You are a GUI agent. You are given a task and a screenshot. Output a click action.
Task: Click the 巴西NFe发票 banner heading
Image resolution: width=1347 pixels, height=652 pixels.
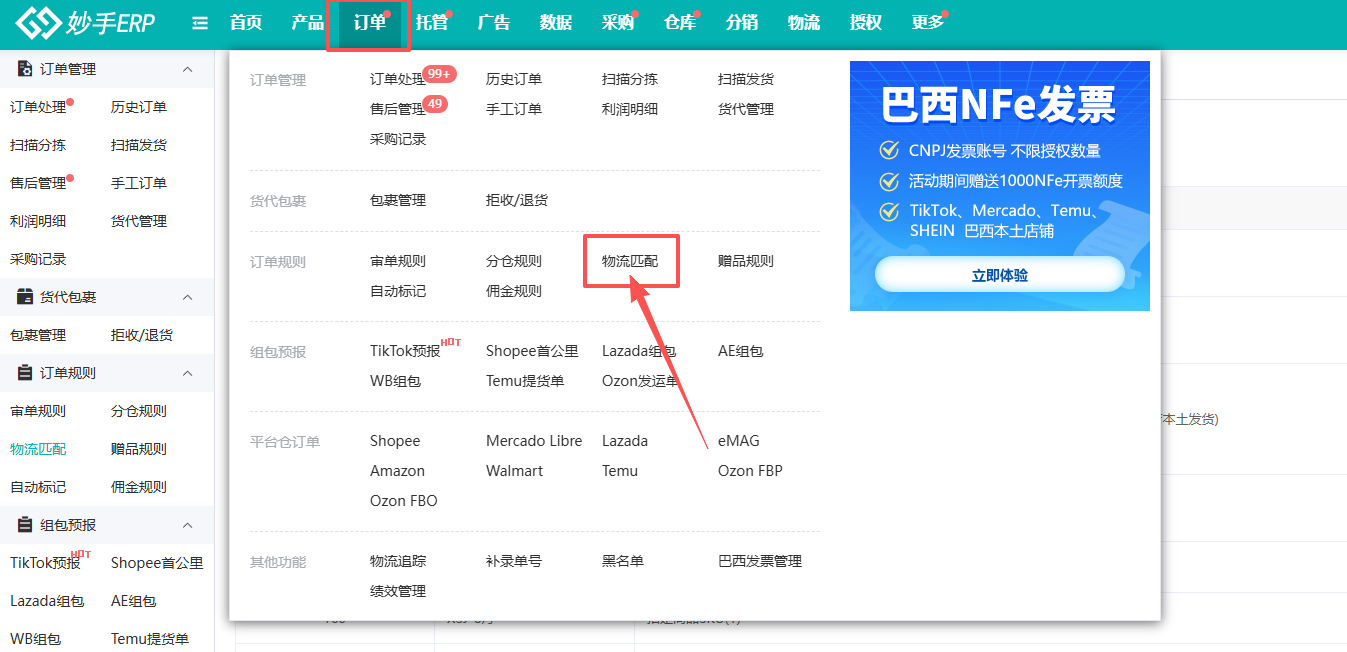click(x=998, y=105)
